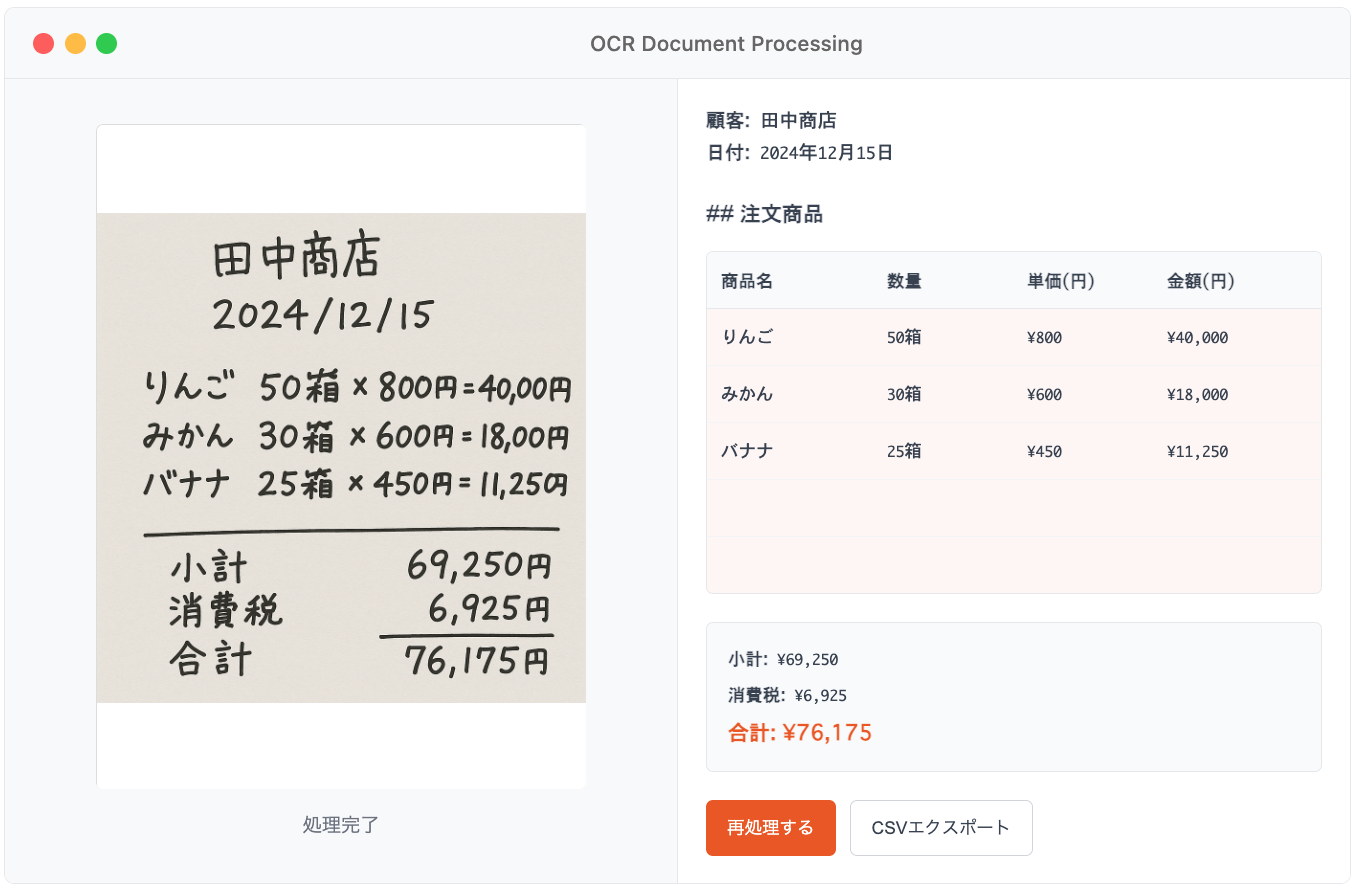
Task: Click the 単価(円) column header
Action: (x=1060, y=281)
